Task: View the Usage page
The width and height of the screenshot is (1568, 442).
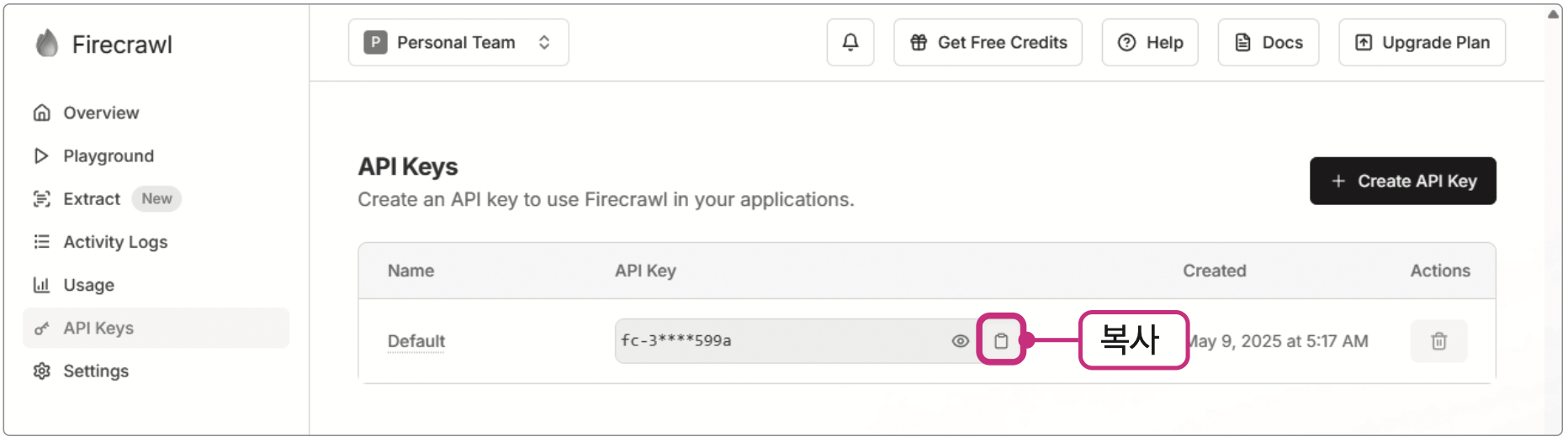Action: [88, 285]
